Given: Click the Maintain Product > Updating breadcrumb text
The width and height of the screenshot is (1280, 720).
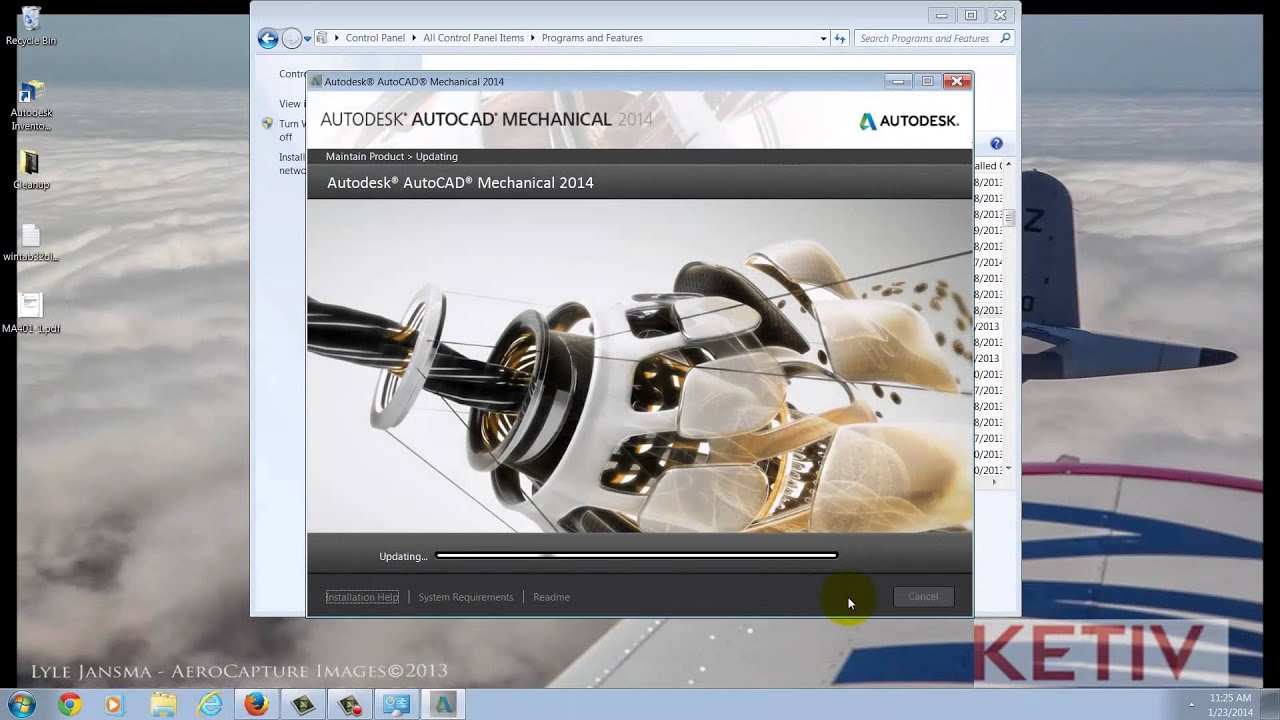Looking at the screenshot, I should (391, 156).
